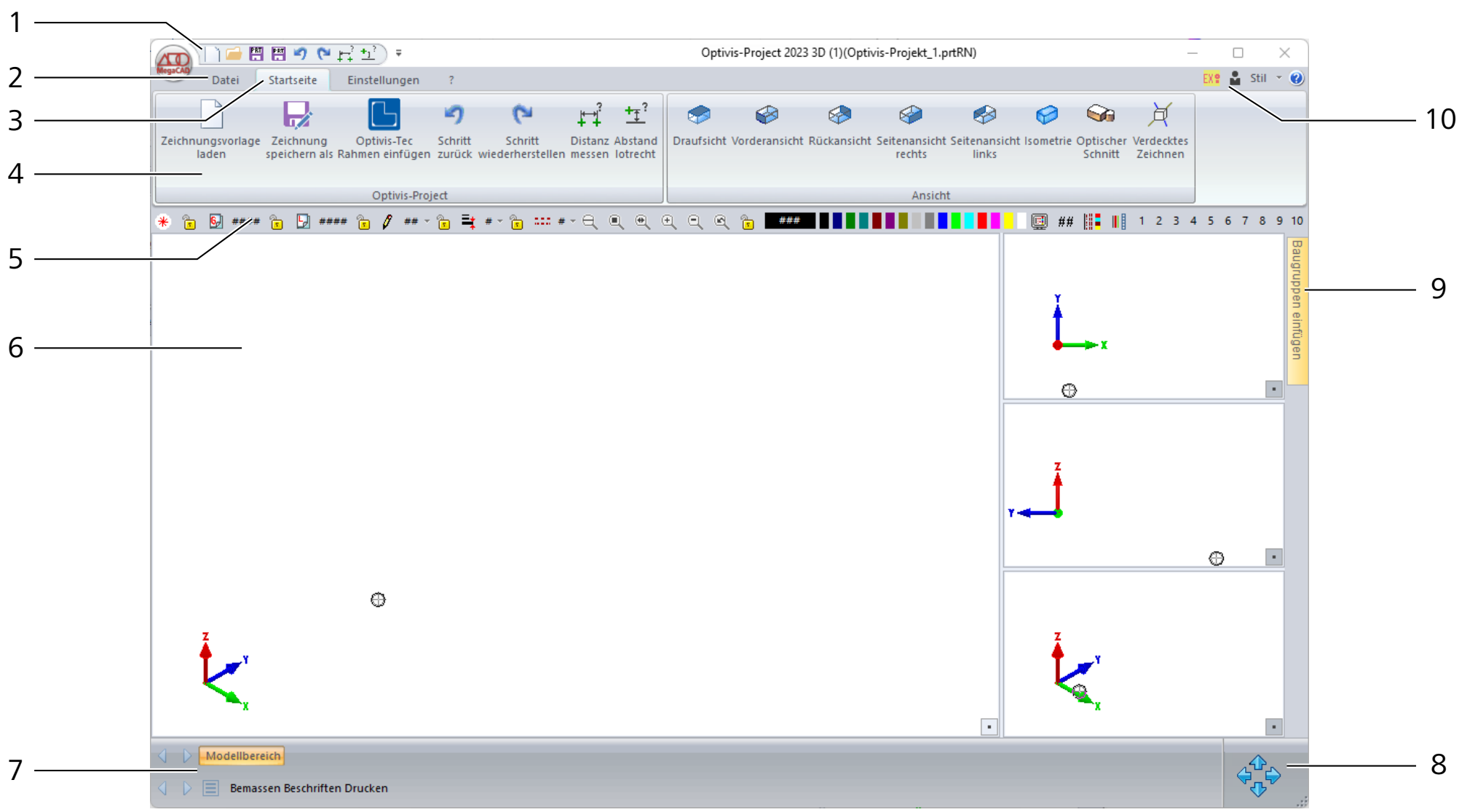Image resolution: width=1459 pixels, height=812 pixels.
Task: Click the magnifier with a filled square inside
Action: click(616, 221)
